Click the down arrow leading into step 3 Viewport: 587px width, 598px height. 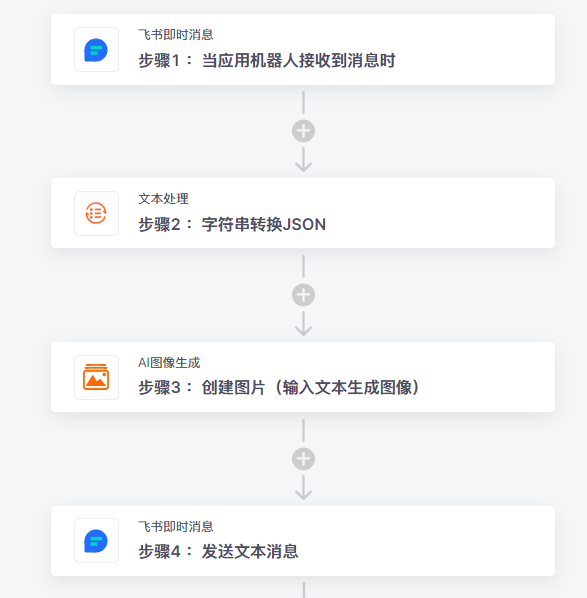[x=304, y=323]
